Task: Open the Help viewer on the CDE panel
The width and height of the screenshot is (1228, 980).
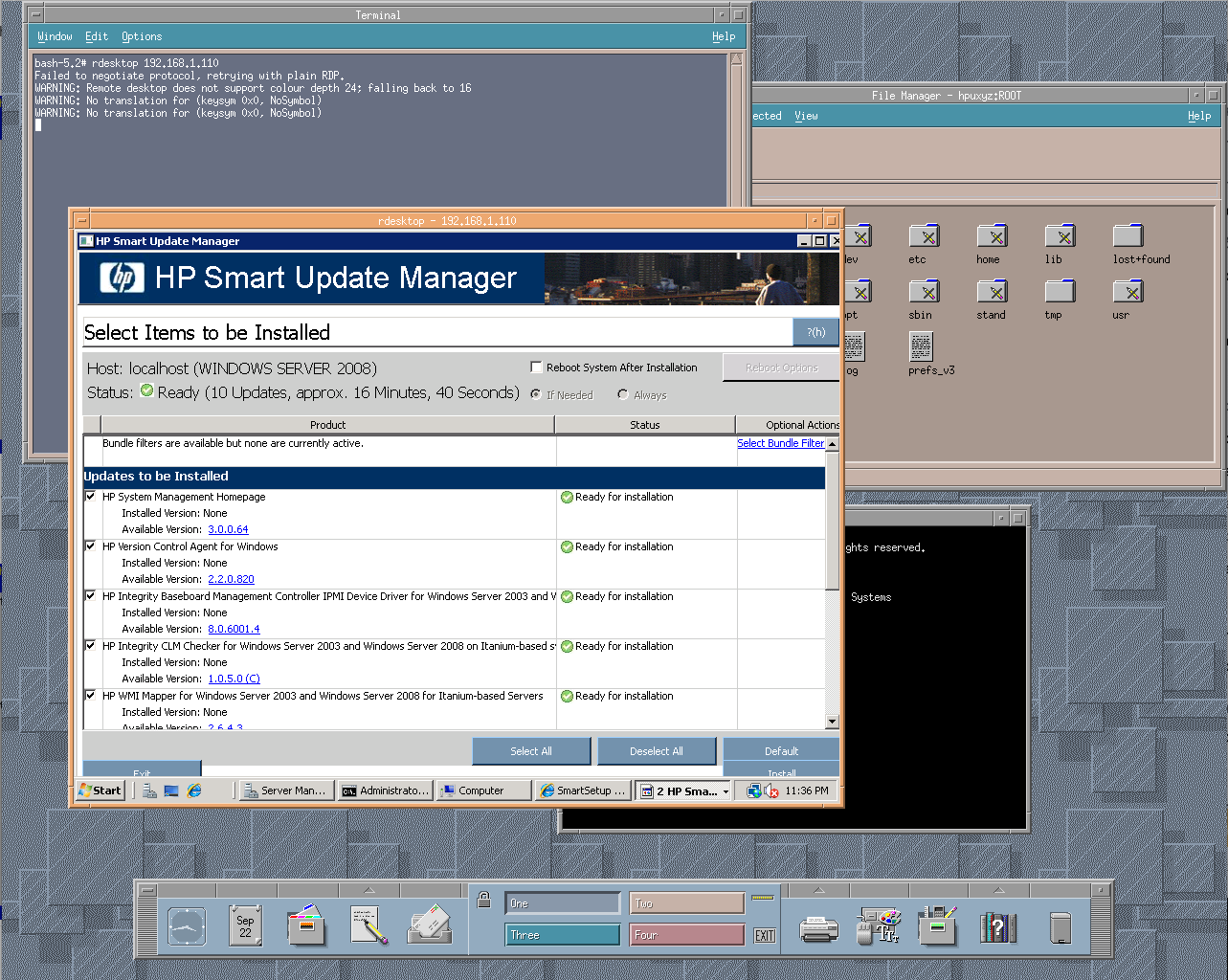Action: click(x=999, y=926)
